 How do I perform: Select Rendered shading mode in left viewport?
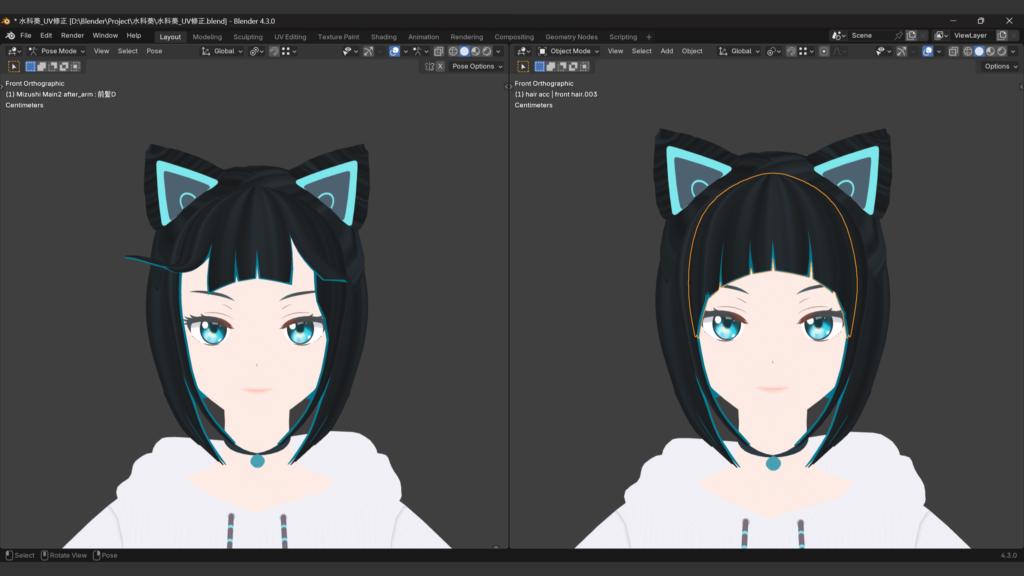point(487,51)
